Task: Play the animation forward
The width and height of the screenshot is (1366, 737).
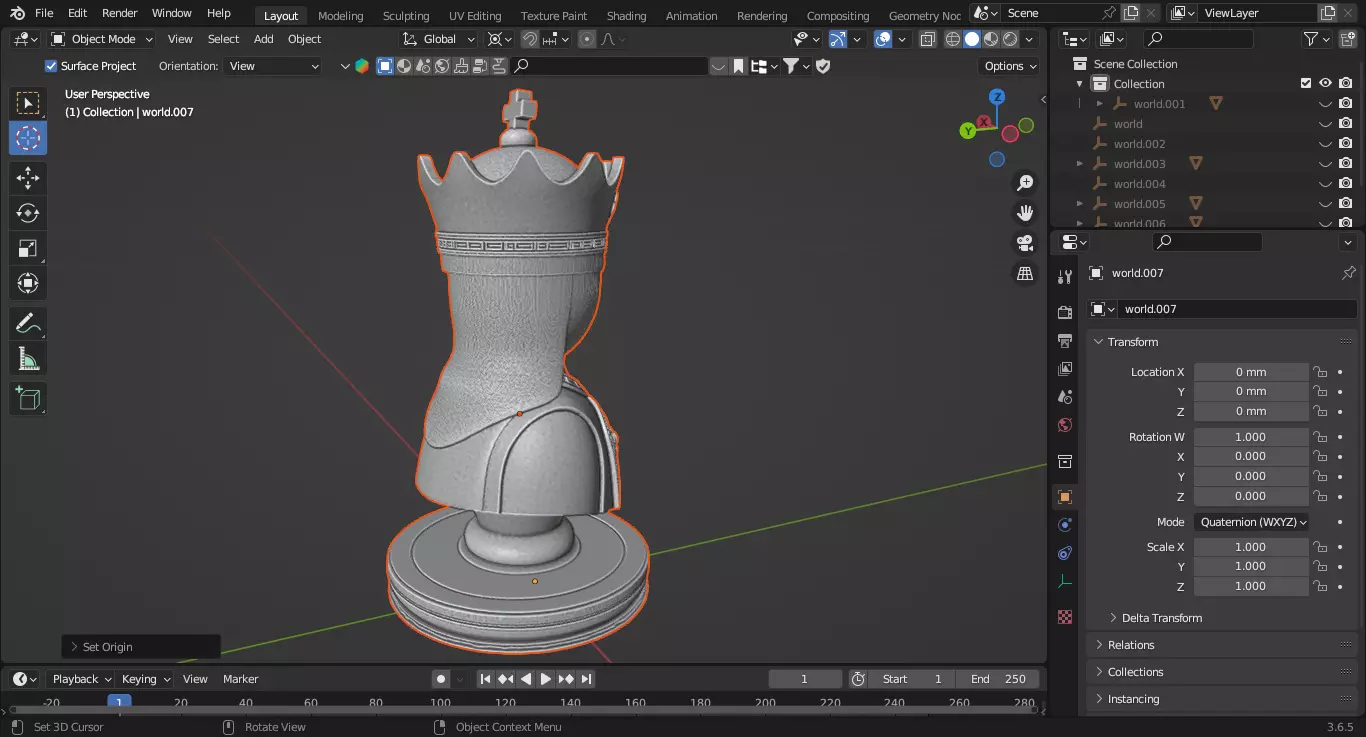Action: coord(546,679)
